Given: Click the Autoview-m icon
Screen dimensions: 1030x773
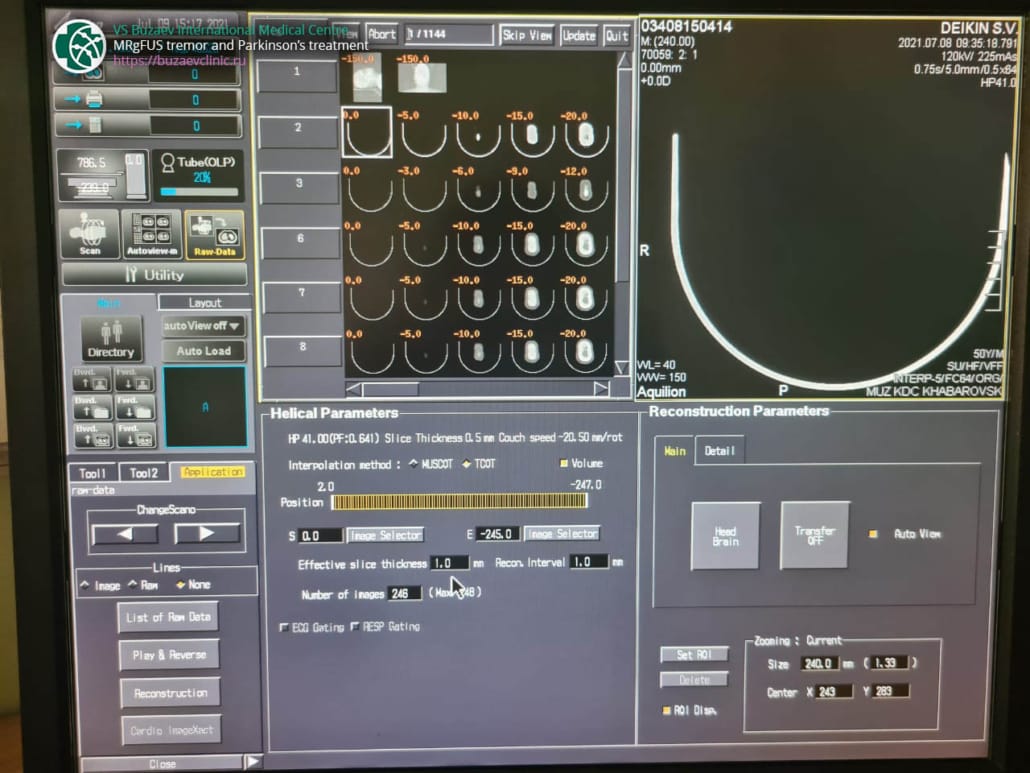Looking at the screenshot, I should (x=152, y=235).
